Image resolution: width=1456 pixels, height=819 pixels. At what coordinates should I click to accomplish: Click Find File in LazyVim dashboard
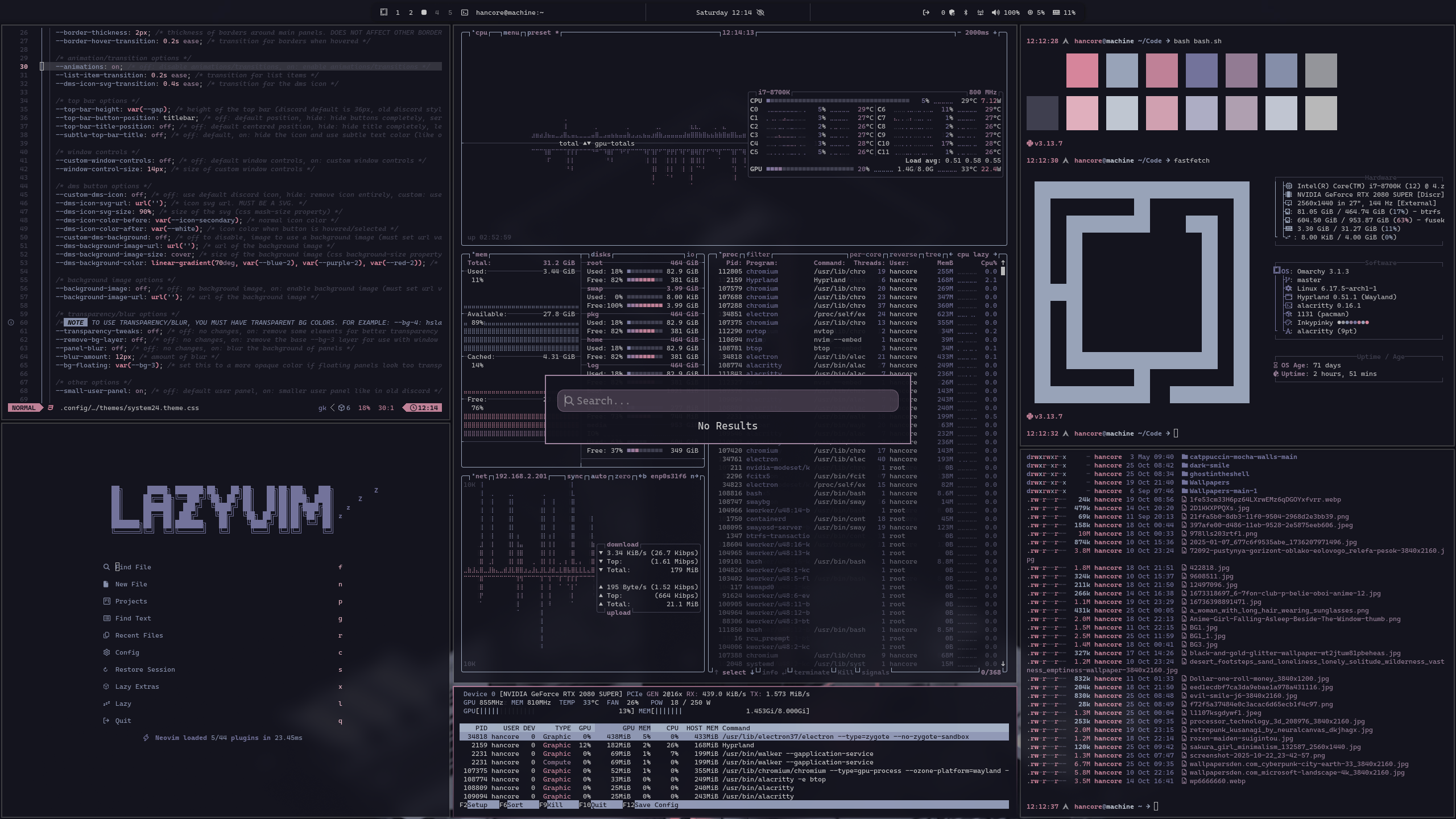pyautogui.click(x=133, y=567)
